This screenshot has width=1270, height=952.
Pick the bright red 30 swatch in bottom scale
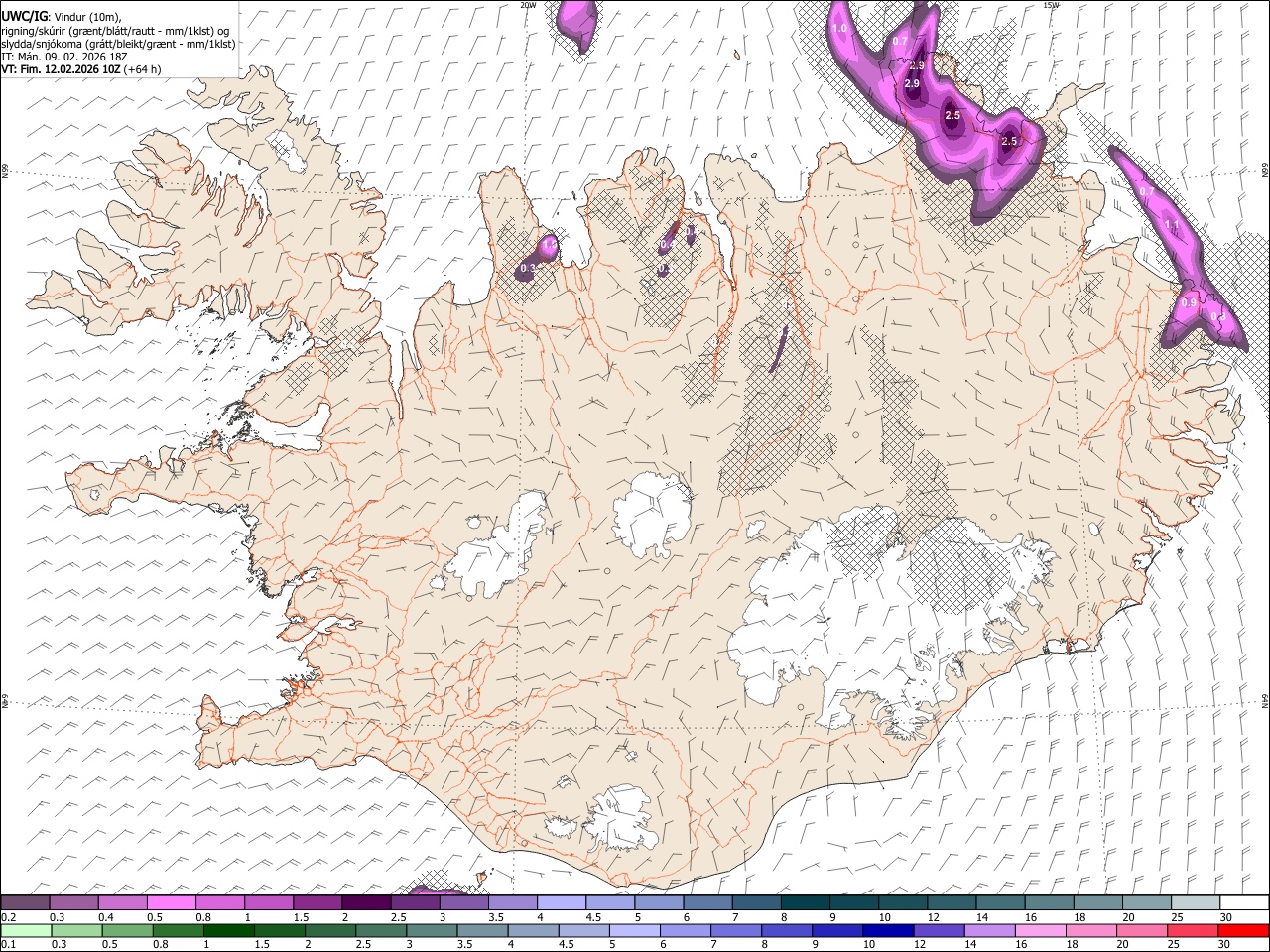point(1242,931)
